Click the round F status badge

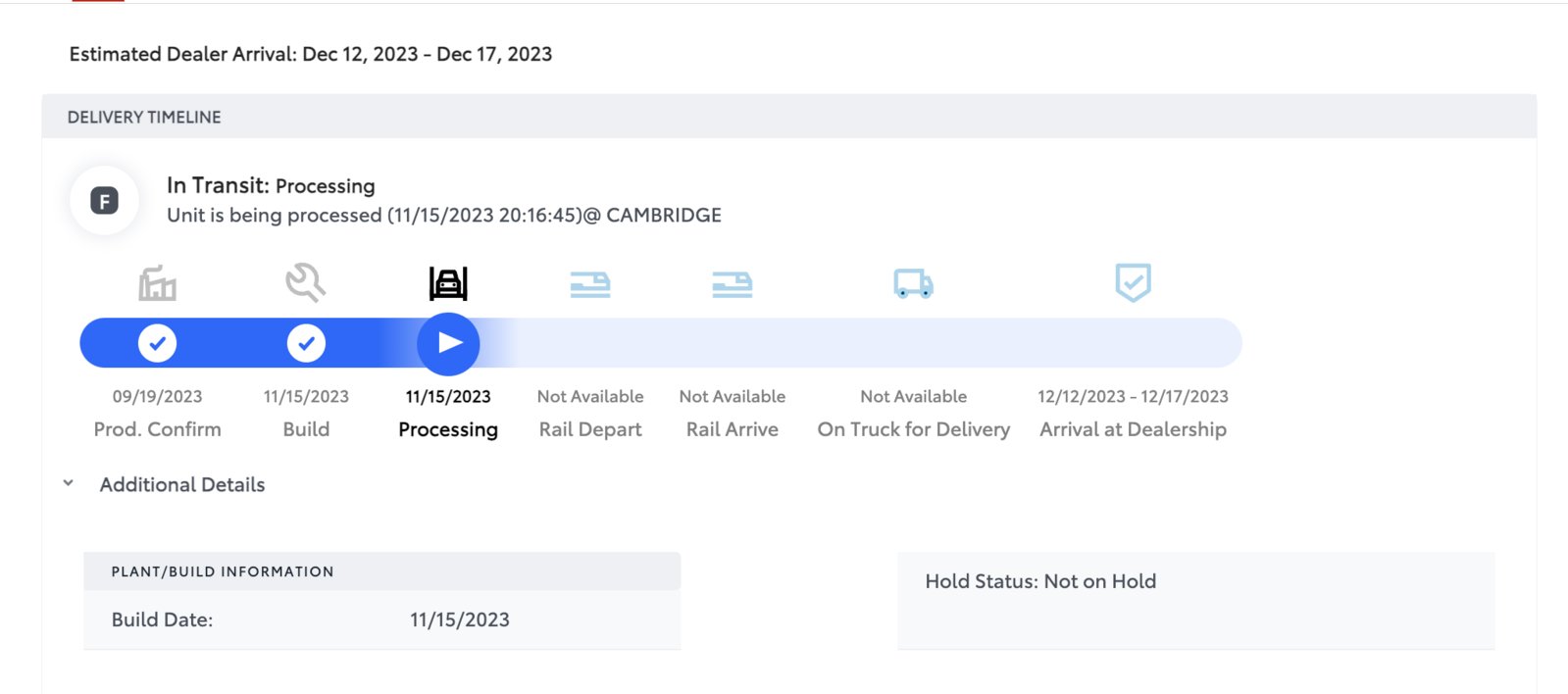tap(104, 201)
